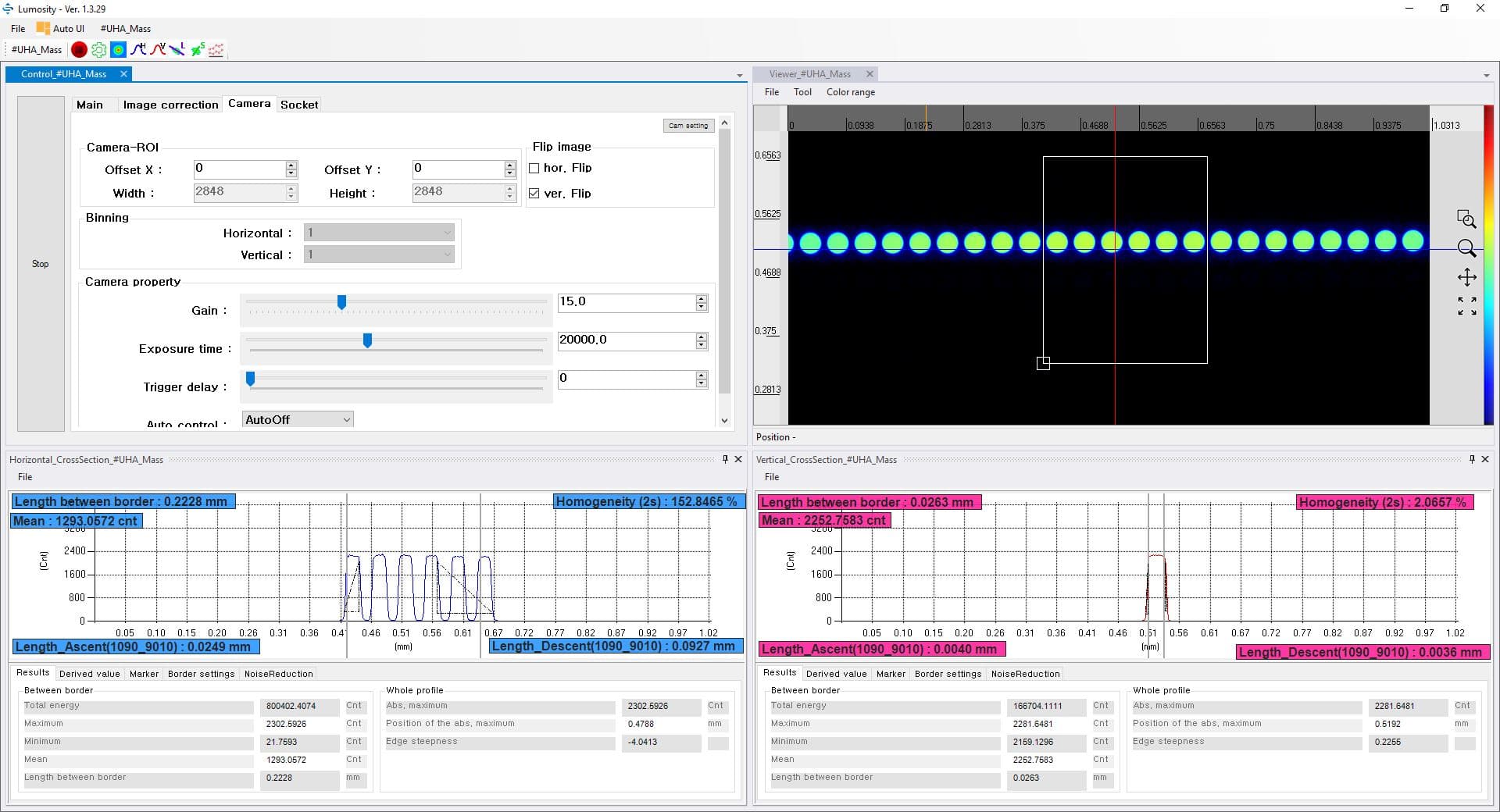Click the camera settings scrollbar down arrow
The height and width of the screenshot is (812, 1500).
(x=724, y=421)
